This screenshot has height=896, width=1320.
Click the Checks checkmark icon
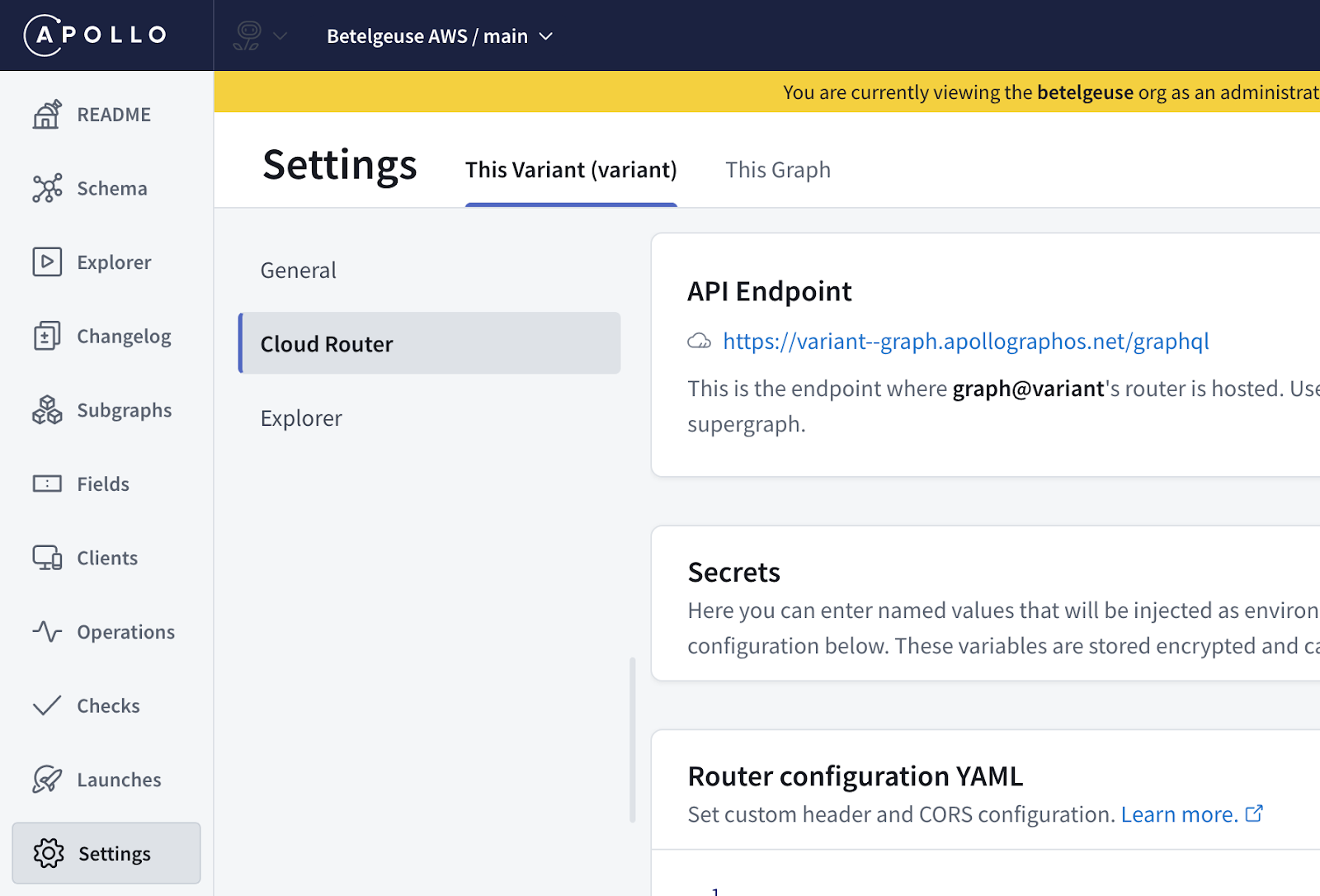(47, 705)
